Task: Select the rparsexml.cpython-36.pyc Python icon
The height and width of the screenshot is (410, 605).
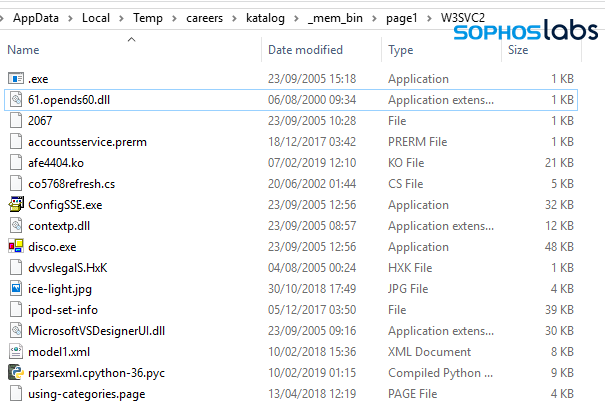Action: coord(16,372)
